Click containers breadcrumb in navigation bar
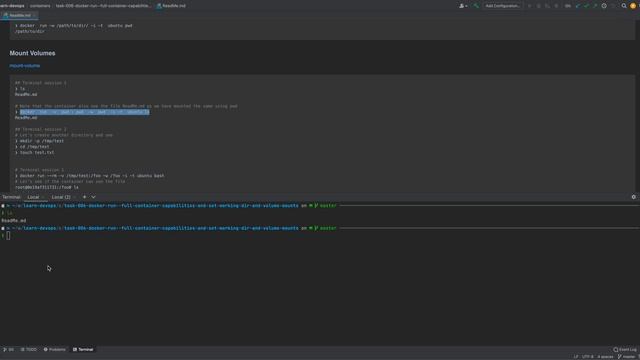Viewport: 640px width, 360px height. tap(40, 6)
